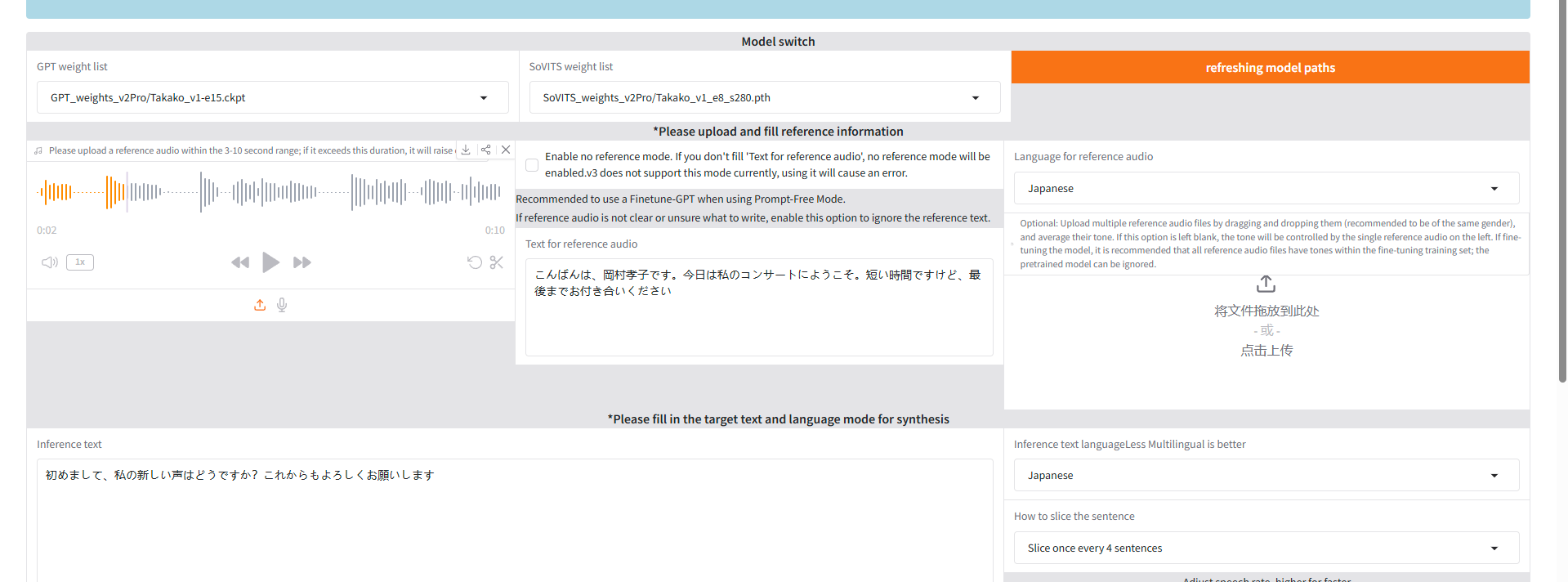
Task: Focus the Inference text box
Action: click(x=515, y=520)
